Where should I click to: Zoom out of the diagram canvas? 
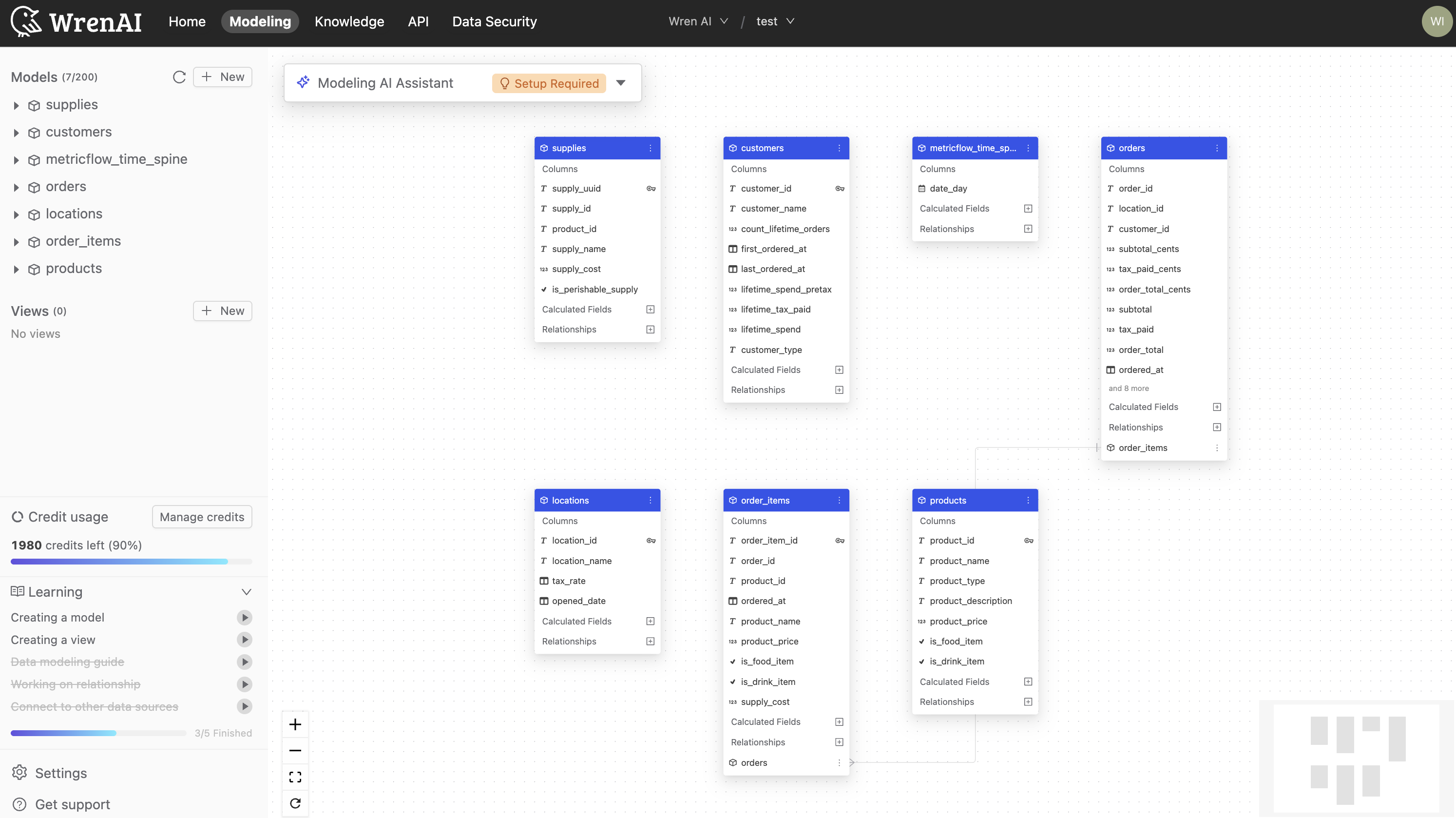tap(295, 751)
